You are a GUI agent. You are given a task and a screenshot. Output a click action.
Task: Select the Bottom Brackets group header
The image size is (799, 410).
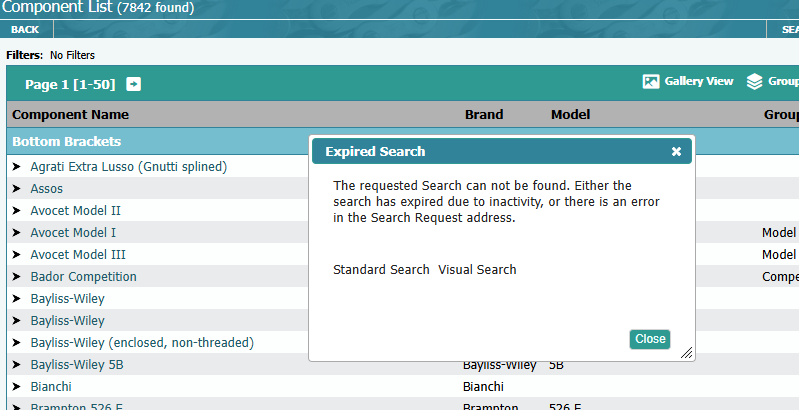point(66,142)
